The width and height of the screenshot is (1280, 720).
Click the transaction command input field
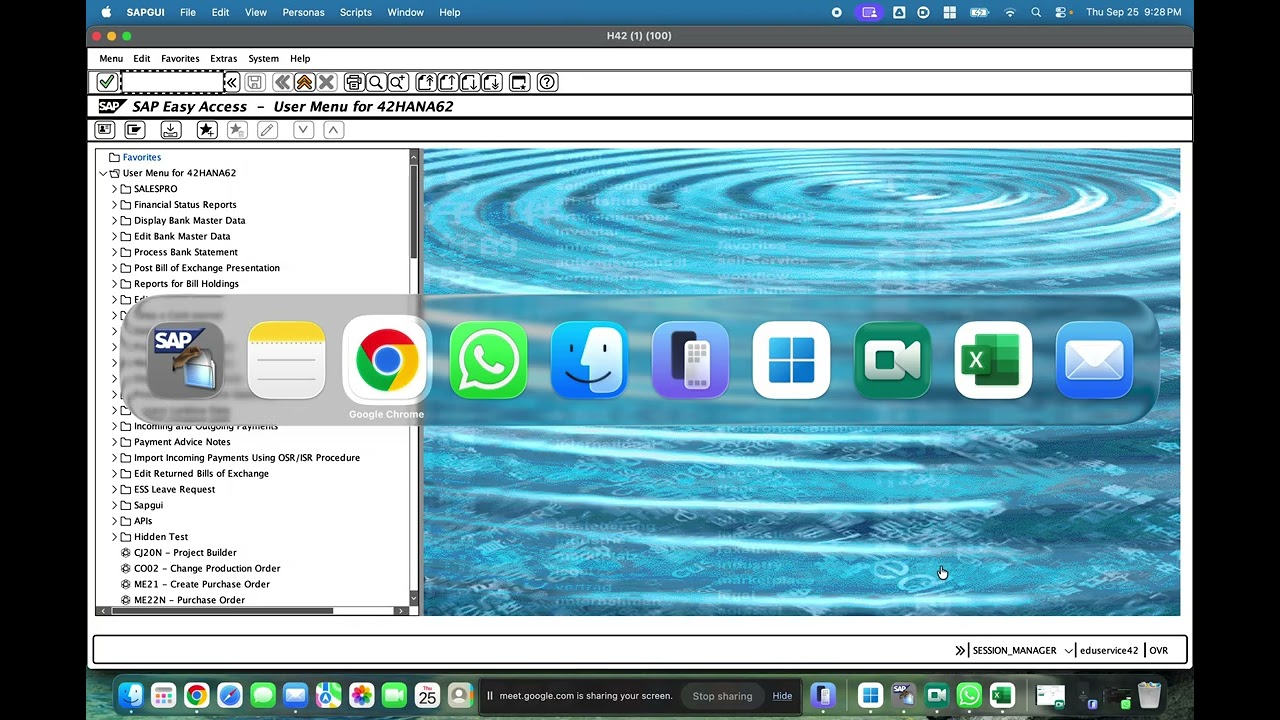(172, 82)
